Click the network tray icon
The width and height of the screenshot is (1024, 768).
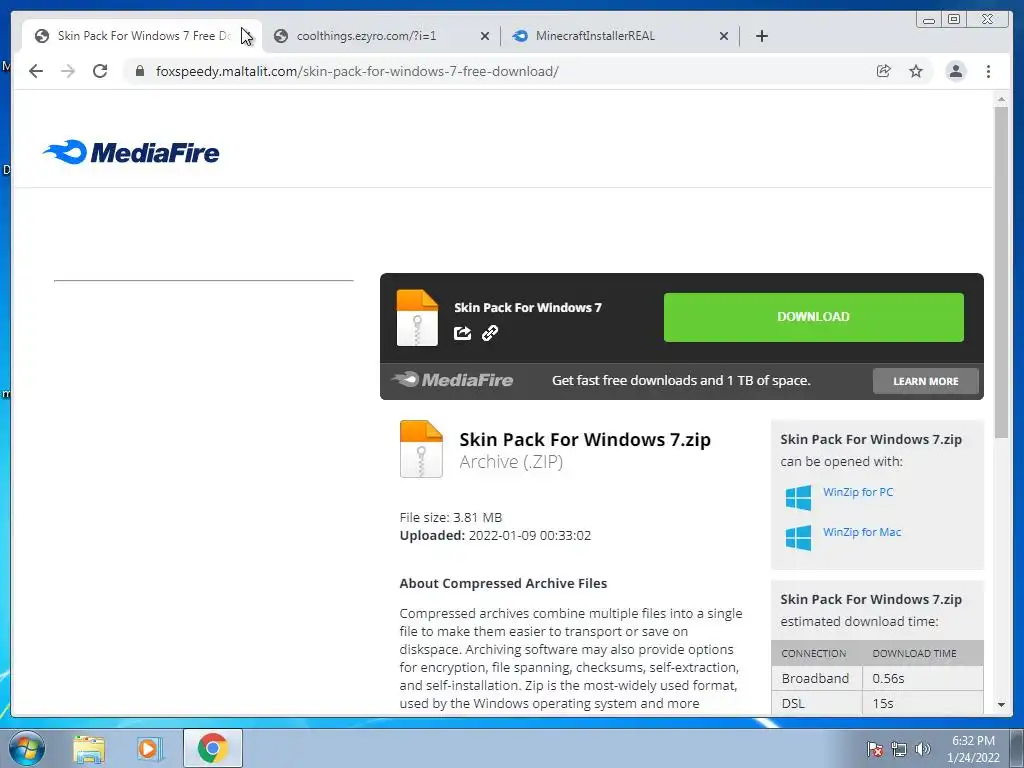899,749
